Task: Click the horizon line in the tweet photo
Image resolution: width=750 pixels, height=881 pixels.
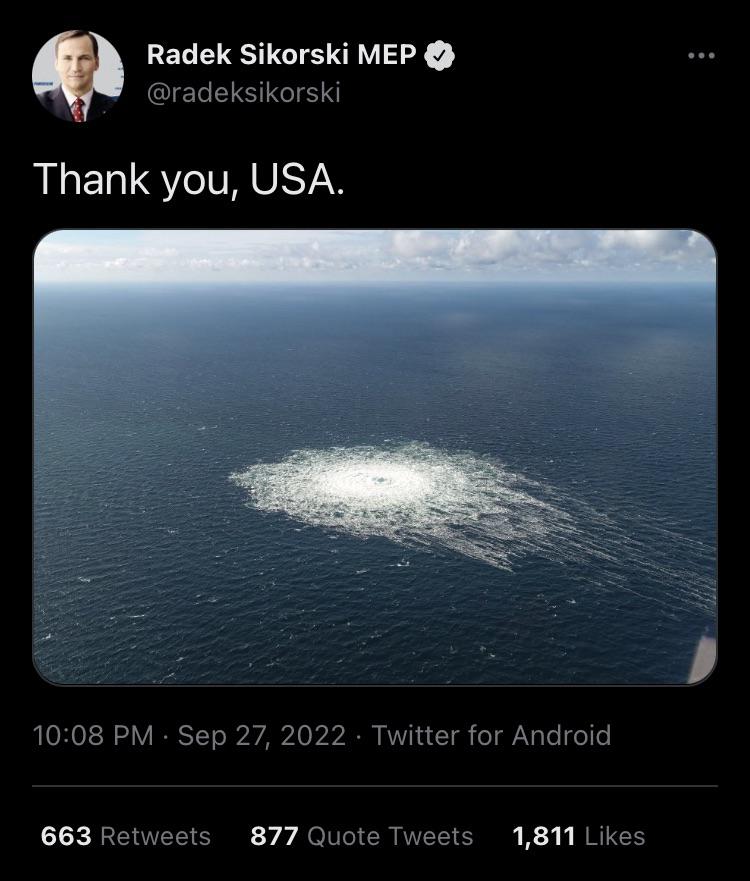Action: click(x=375, y=282)
